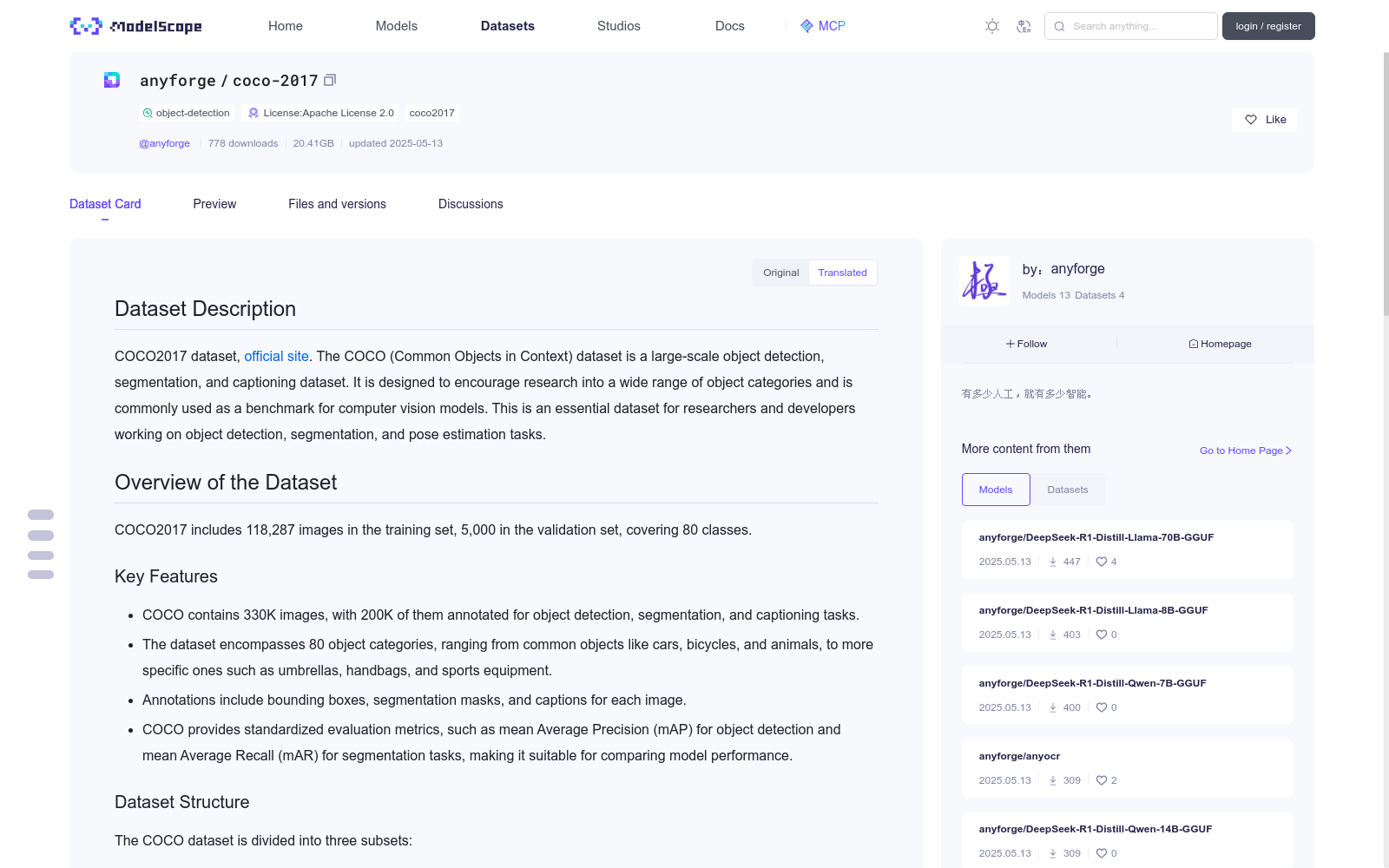Click the login / register button
This screenshot has height=868, width=1389.
tap(1268, 26)
